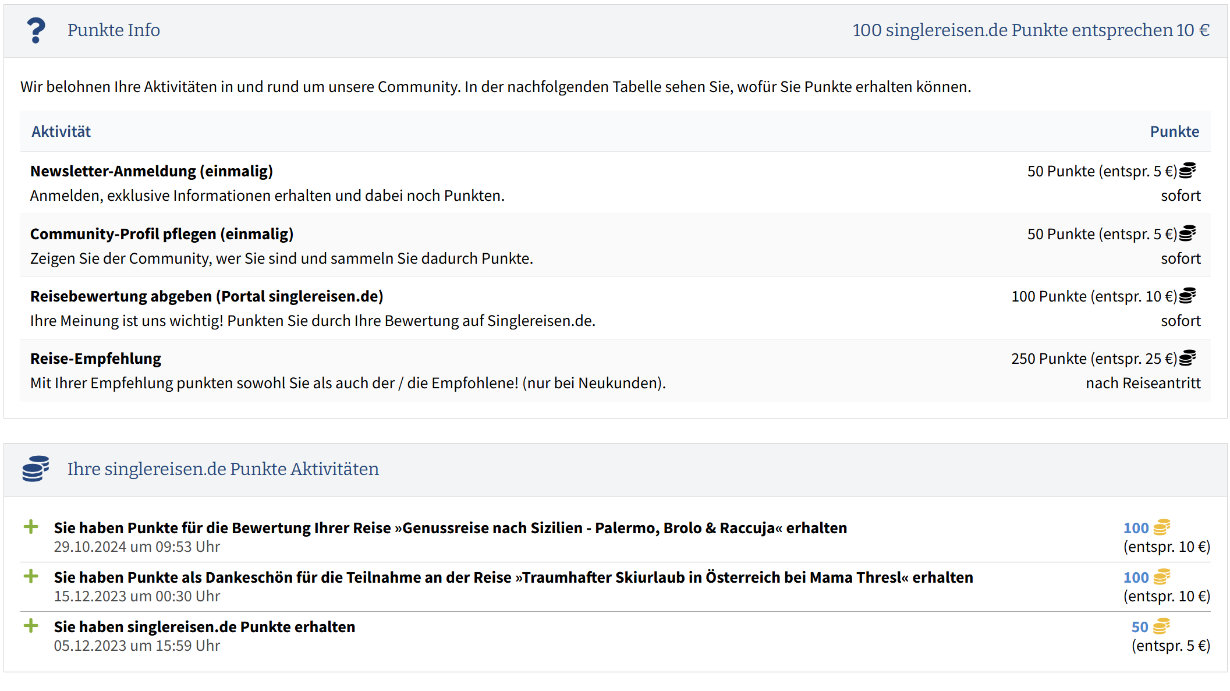Click the 'Reise-Empfehlung' title
Screen dimensions: 1230x691
[95, 358]
